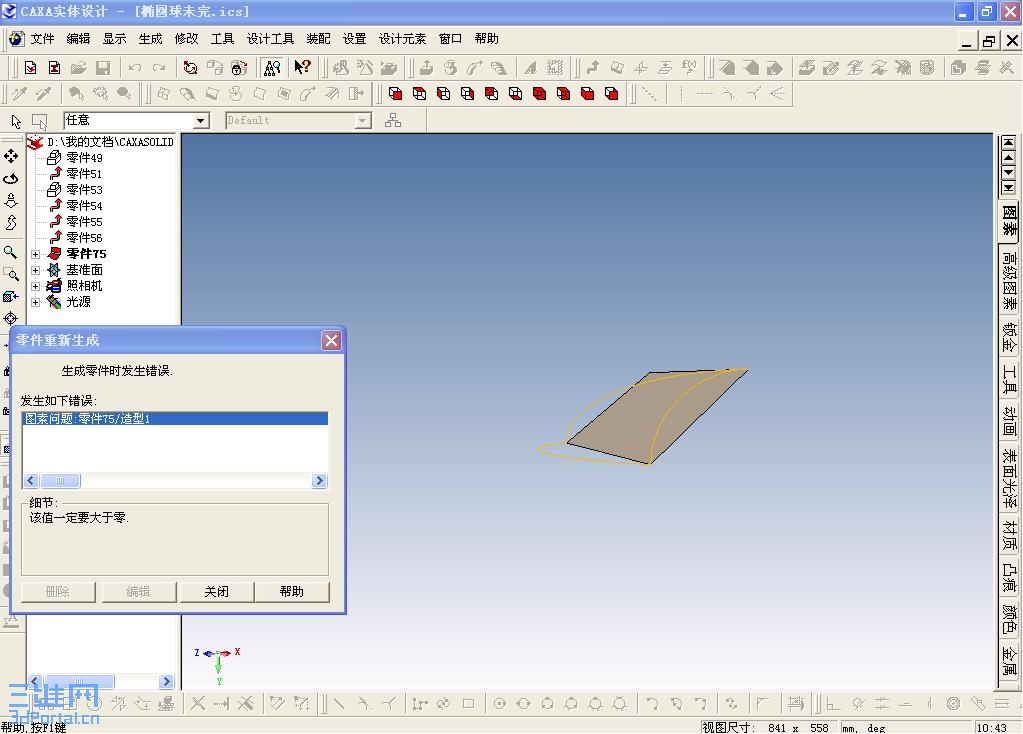Screen dimensions: 1023x734
Task: Select 零件54 in the design tree
Action: coord(84,206)
